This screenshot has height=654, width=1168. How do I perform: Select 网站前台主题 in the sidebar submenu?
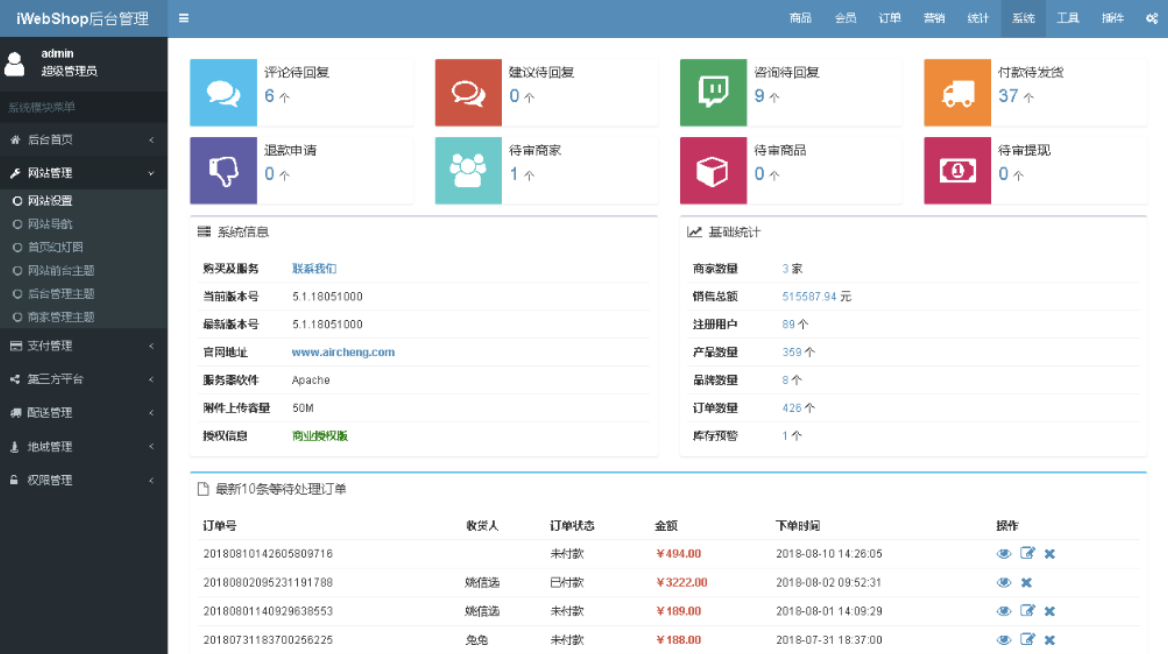coord(61,270)
